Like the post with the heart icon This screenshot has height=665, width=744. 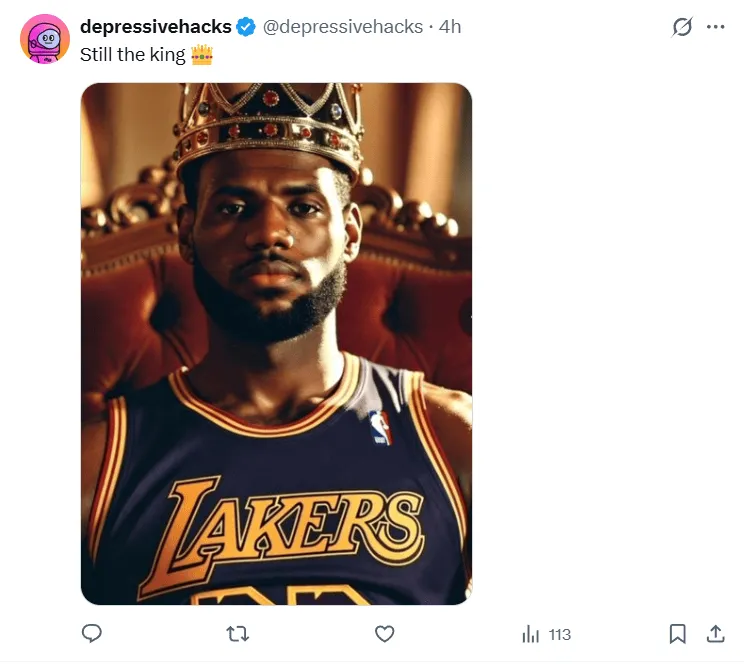point(384,633)
